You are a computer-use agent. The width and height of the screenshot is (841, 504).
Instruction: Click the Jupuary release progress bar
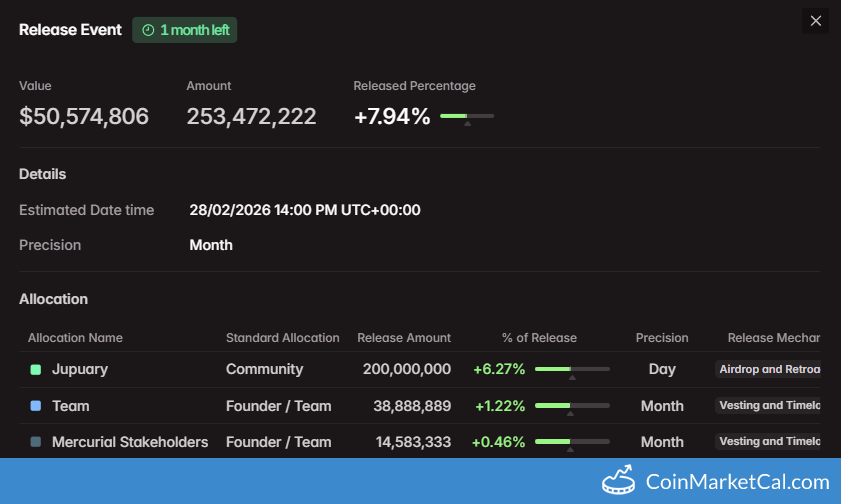(x=572, y=369)
